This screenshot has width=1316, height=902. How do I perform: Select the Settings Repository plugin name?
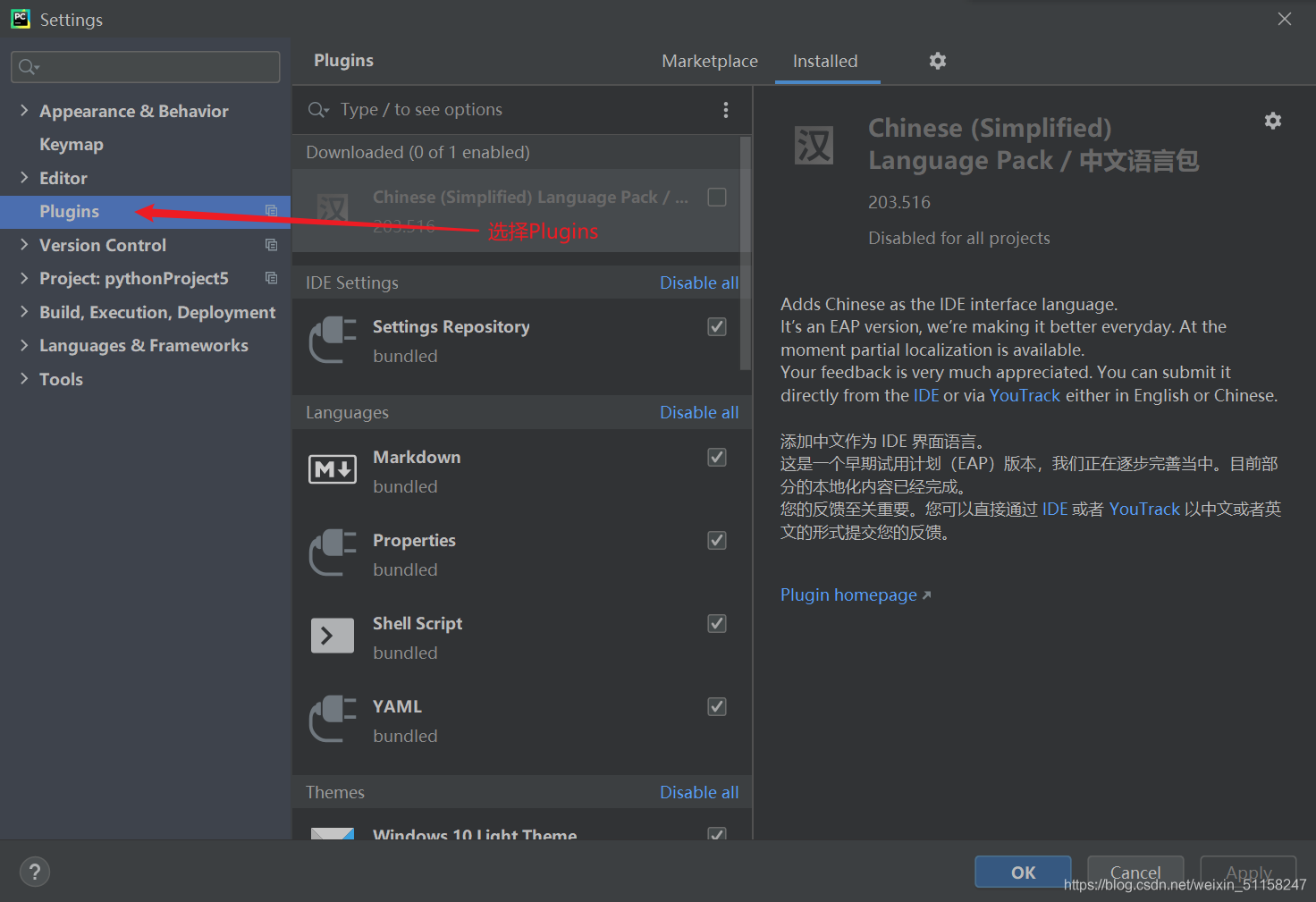(x=451, y=326)
